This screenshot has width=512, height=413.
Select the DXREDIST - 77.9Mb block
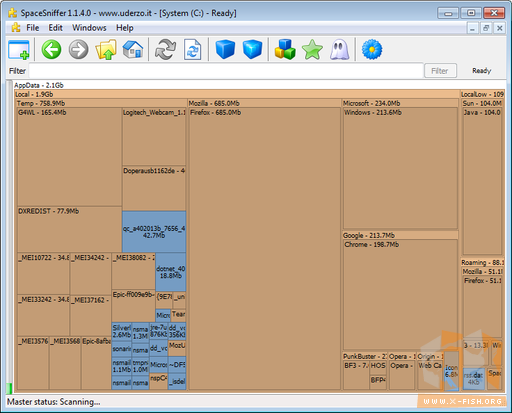[69, 229]
